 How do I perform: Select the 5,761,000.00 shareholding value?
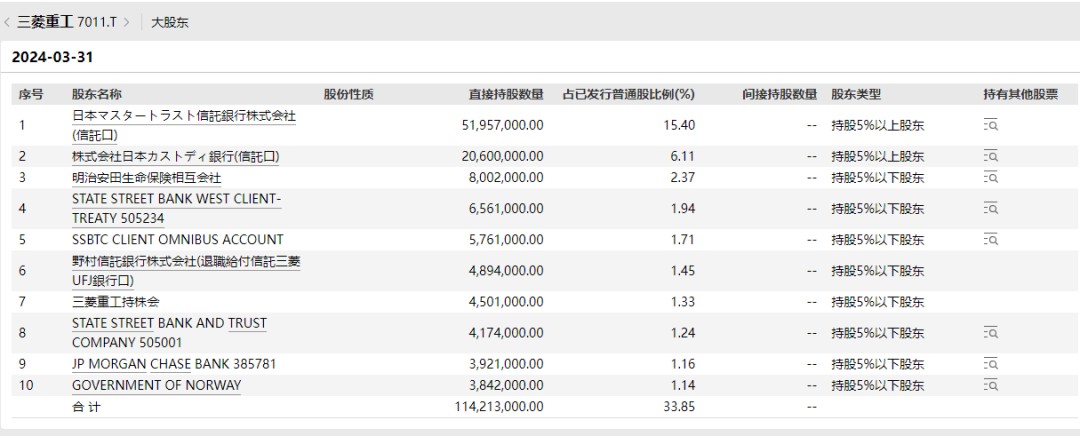(506, 240)
